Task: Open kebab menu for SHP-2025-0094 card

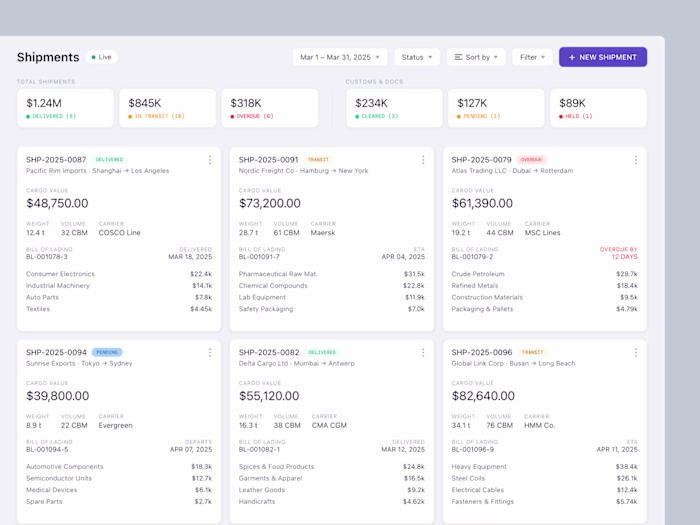Action: [210, 353]
